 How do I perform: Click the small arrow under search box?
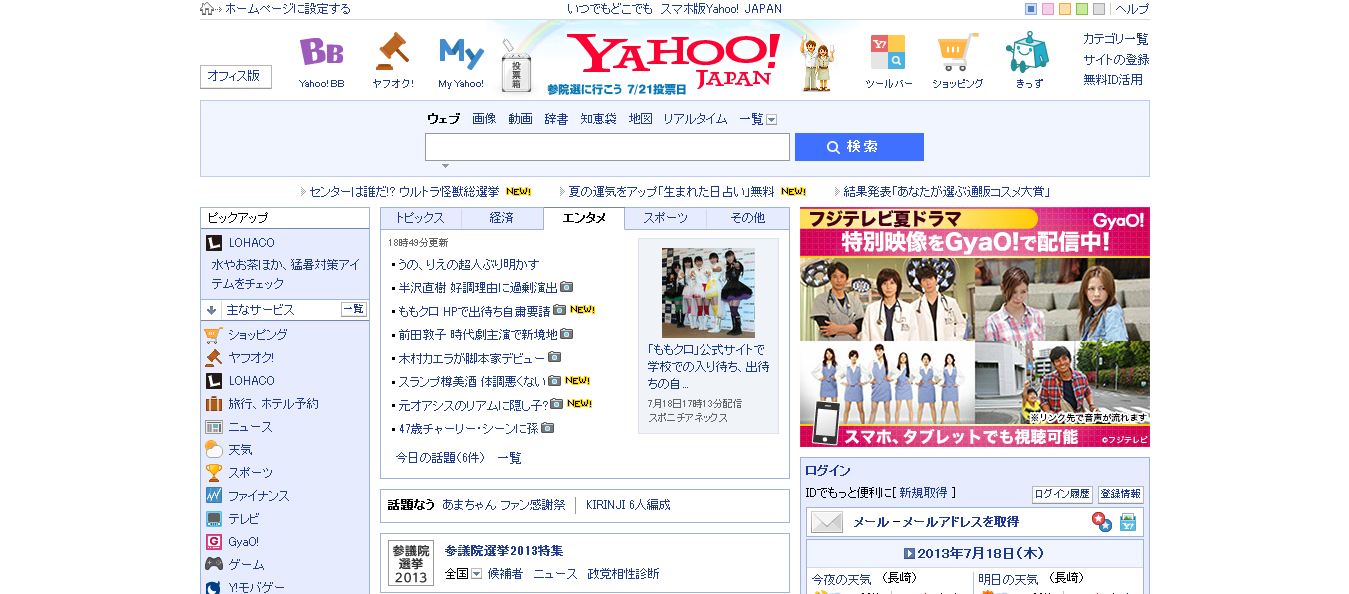pos(445,166)
